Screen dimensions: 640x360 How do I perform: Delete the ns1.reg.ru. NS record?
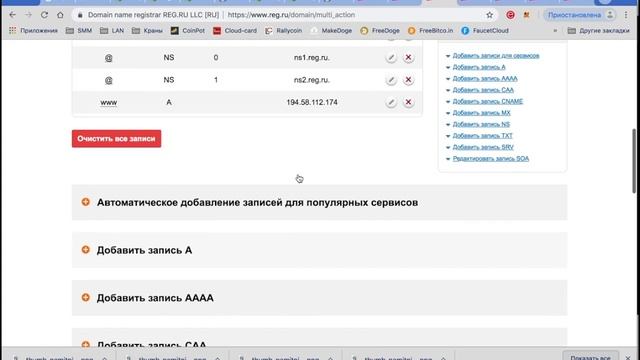408,58
